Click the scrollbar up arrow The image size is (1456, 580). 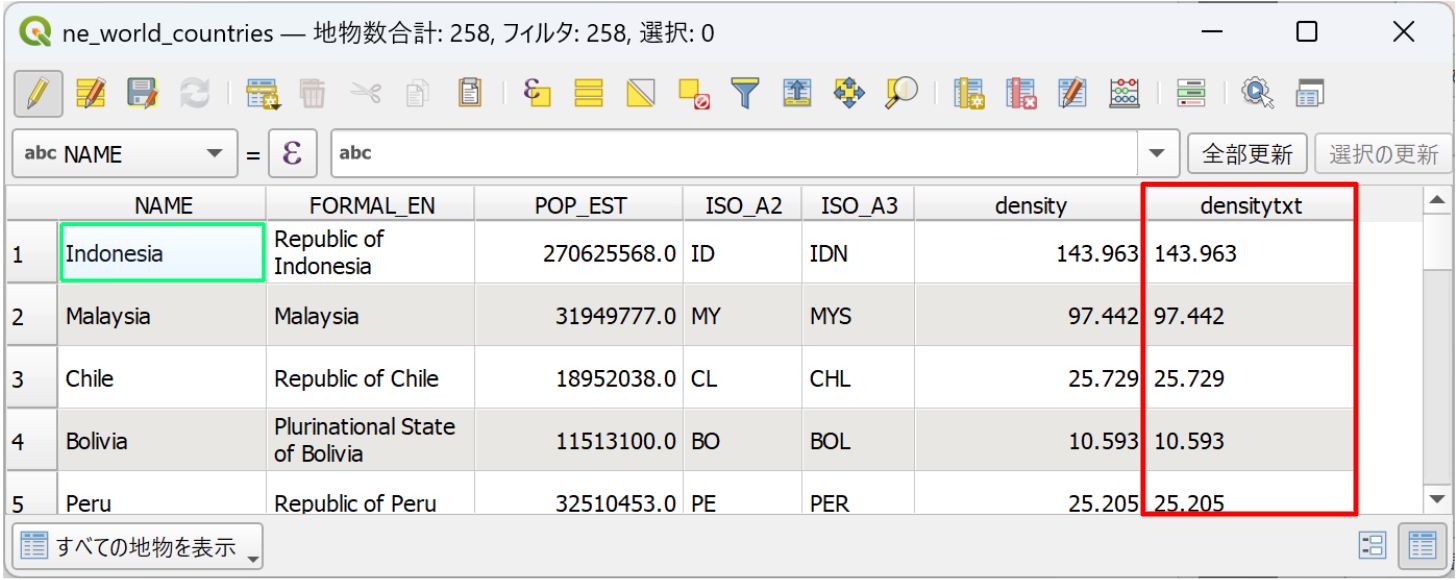(1438, 202)
